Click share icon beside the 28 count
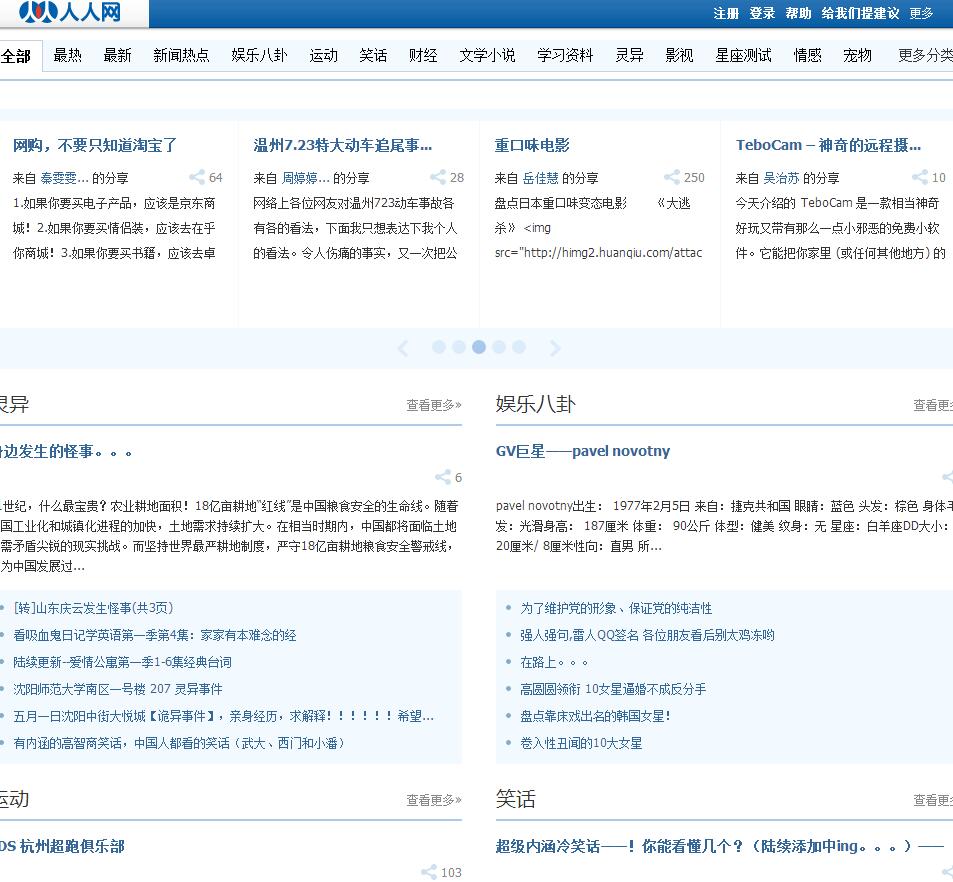 coord(438,177)
